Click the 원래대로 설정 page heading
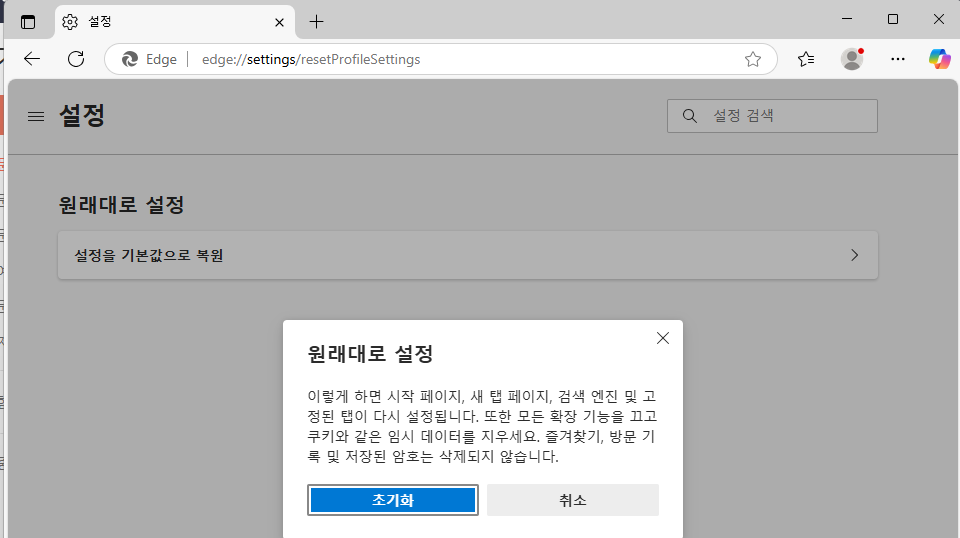Image resolution: width=960 pixels, height=538 pixels. [121, 204]
